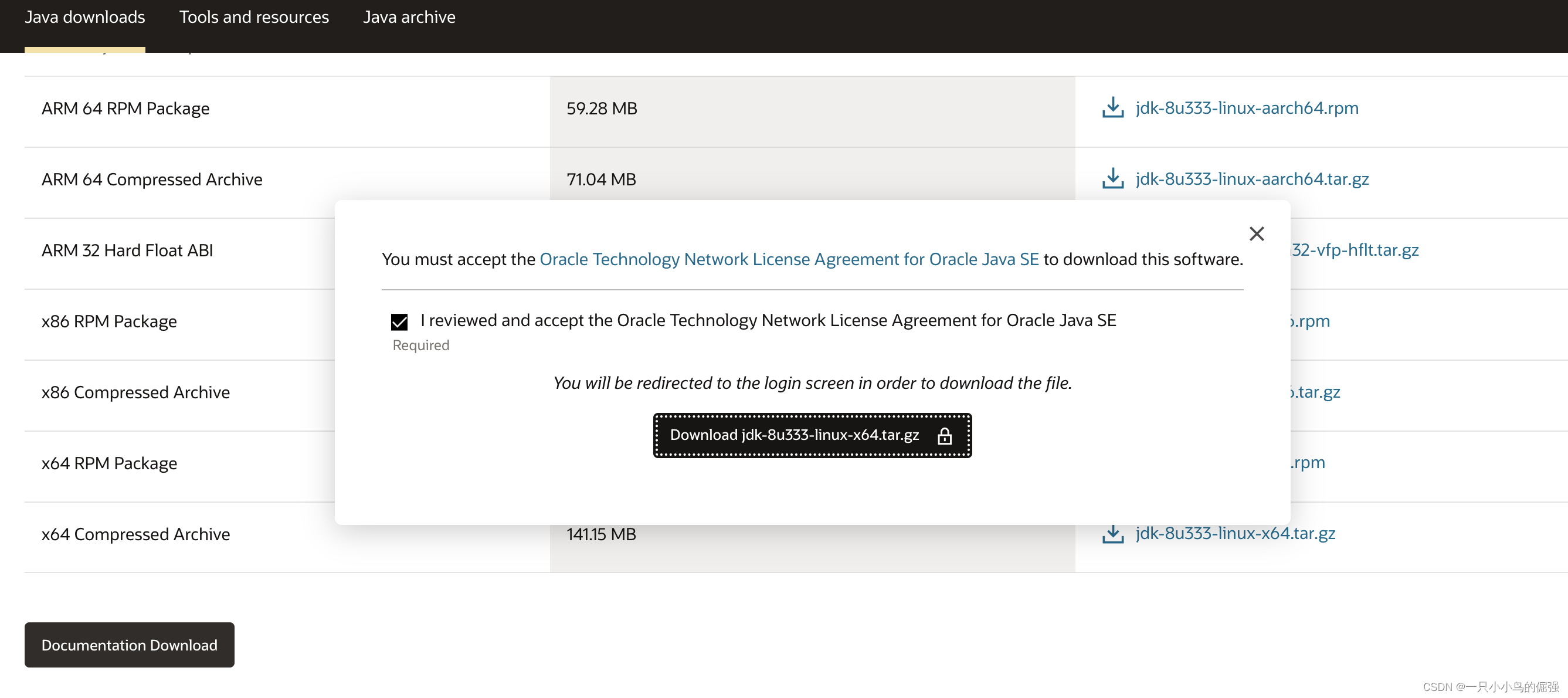Click the Documentation Download button

(129, 644)
